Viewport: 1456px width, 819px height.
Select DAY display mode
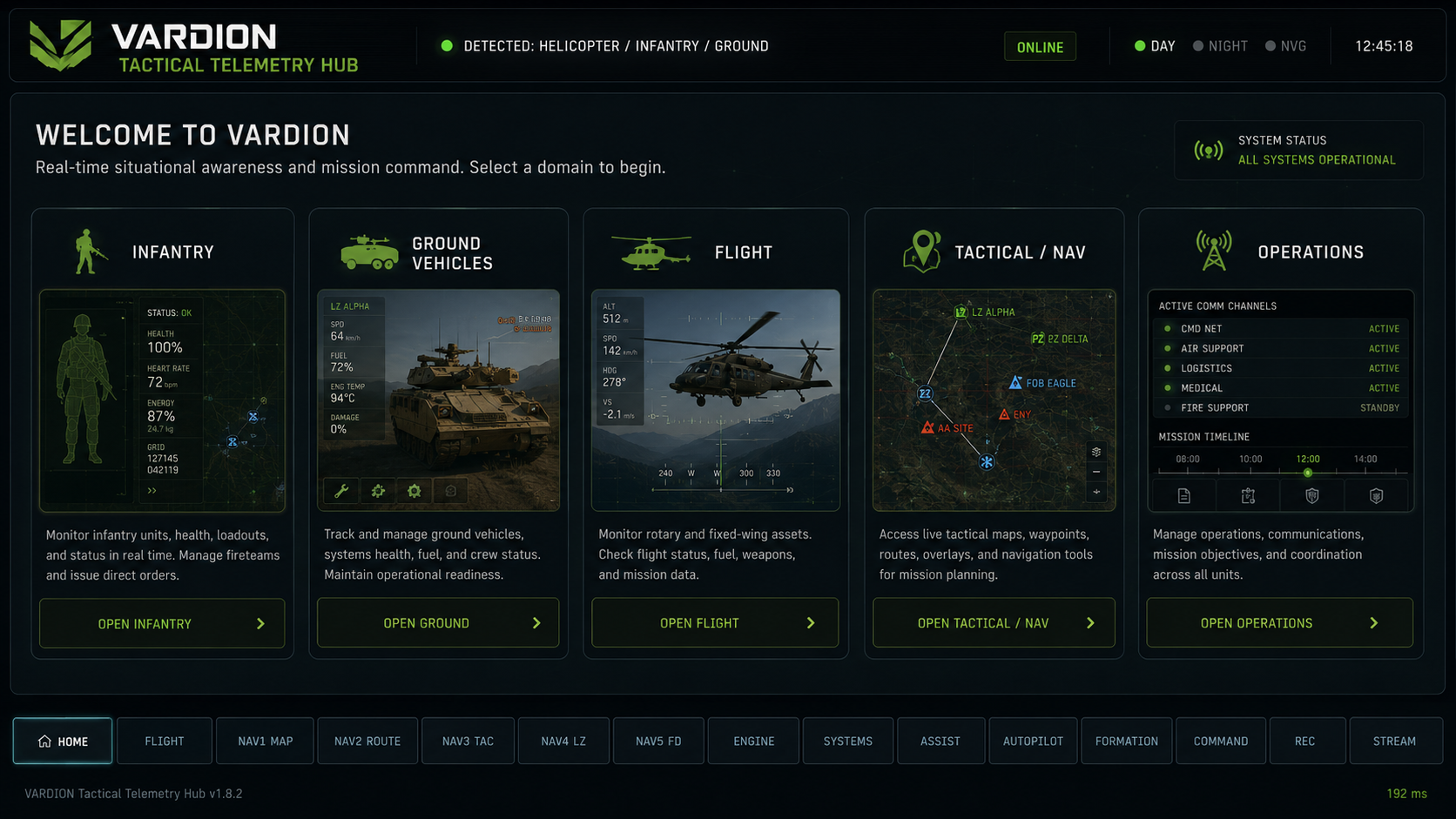point(1155,46)
